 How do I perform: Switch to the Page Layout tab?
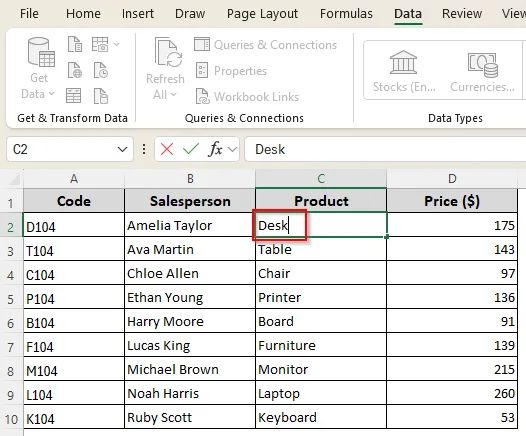point(262,14)
